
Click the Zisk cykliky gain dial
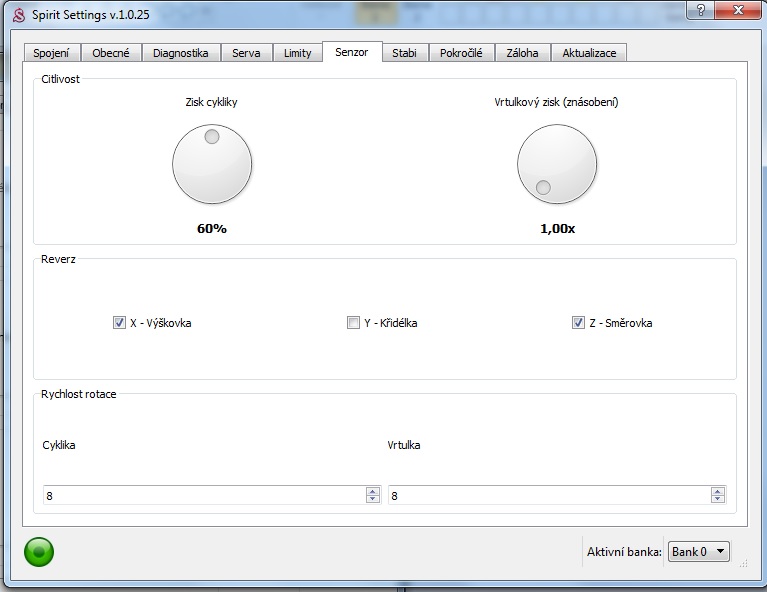click(212, 164)
